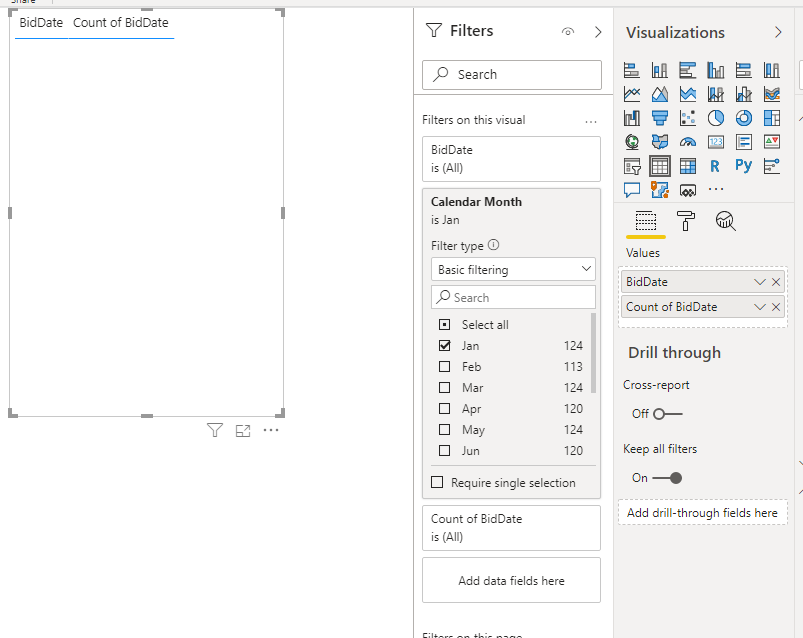Select the ArcGIS Maps visual
This screenshot has width=803, height=638.
click(660, 190)
